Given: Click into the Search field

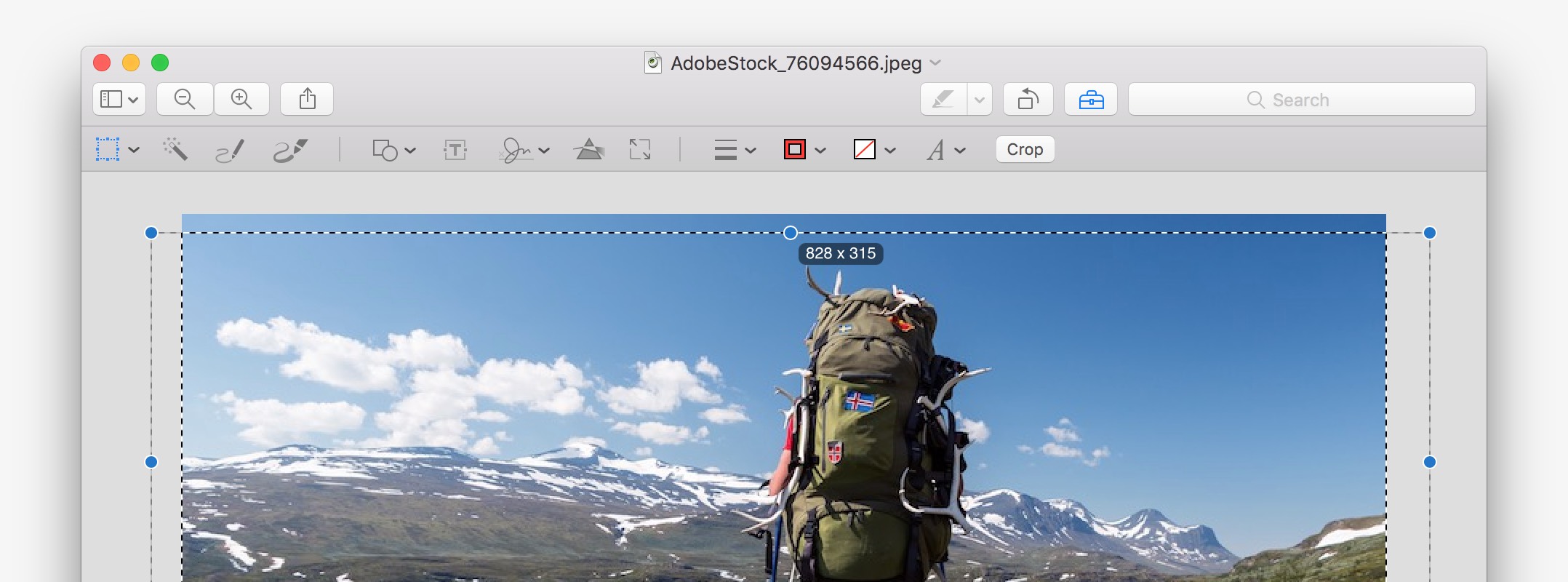Looking at the screenshot, I should pyautogui.click(x=1301, y=100).
